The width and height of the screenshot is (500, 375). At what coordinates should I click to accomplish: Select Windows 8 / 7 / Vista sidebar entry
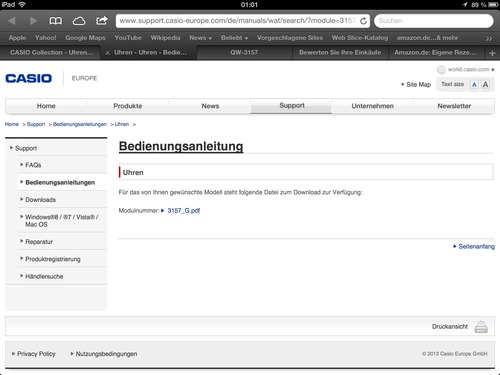pos(62,221)
